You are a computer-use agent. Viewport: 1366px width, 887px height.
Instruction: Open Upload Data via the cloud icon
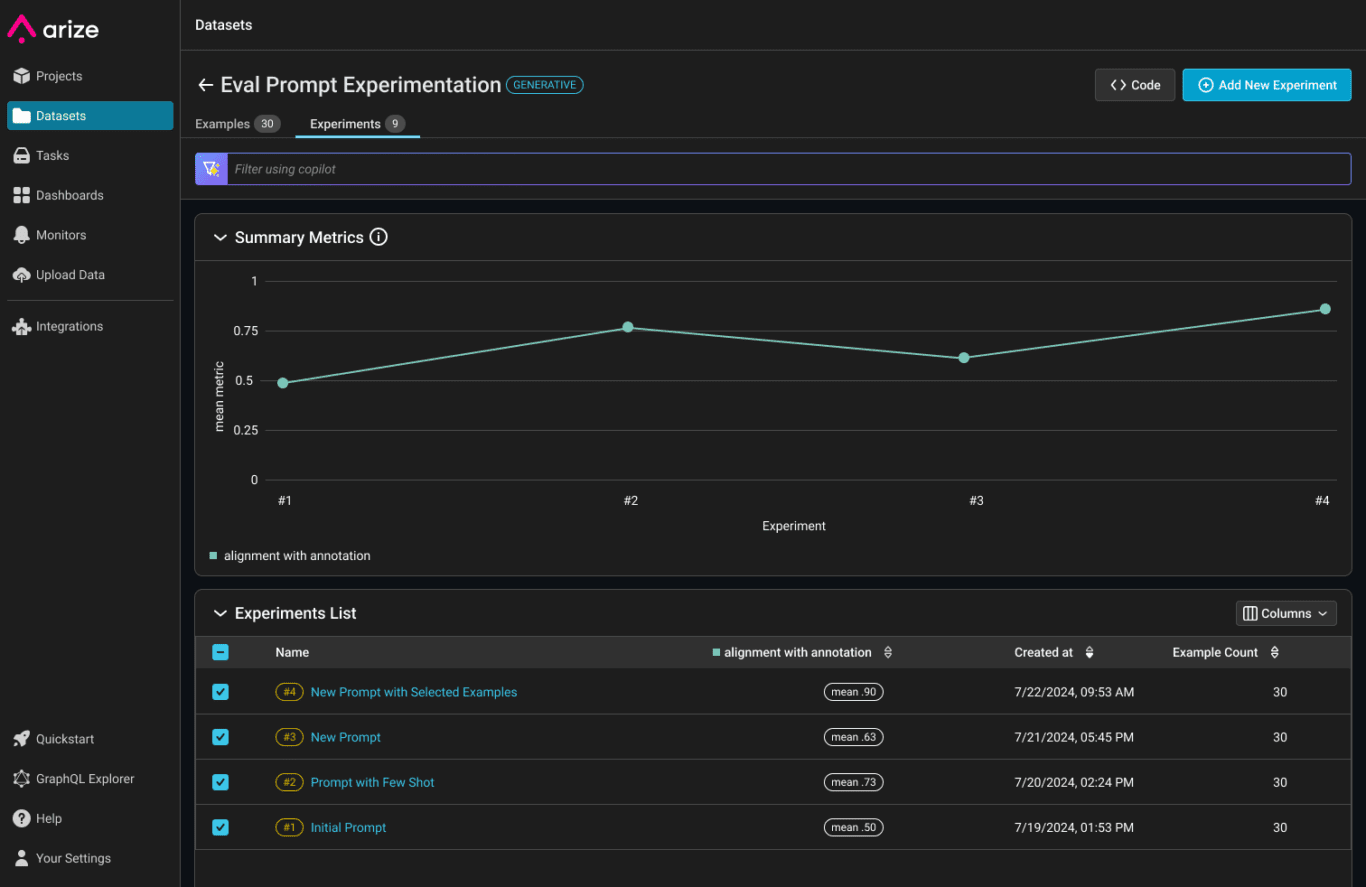coord(21,275)
